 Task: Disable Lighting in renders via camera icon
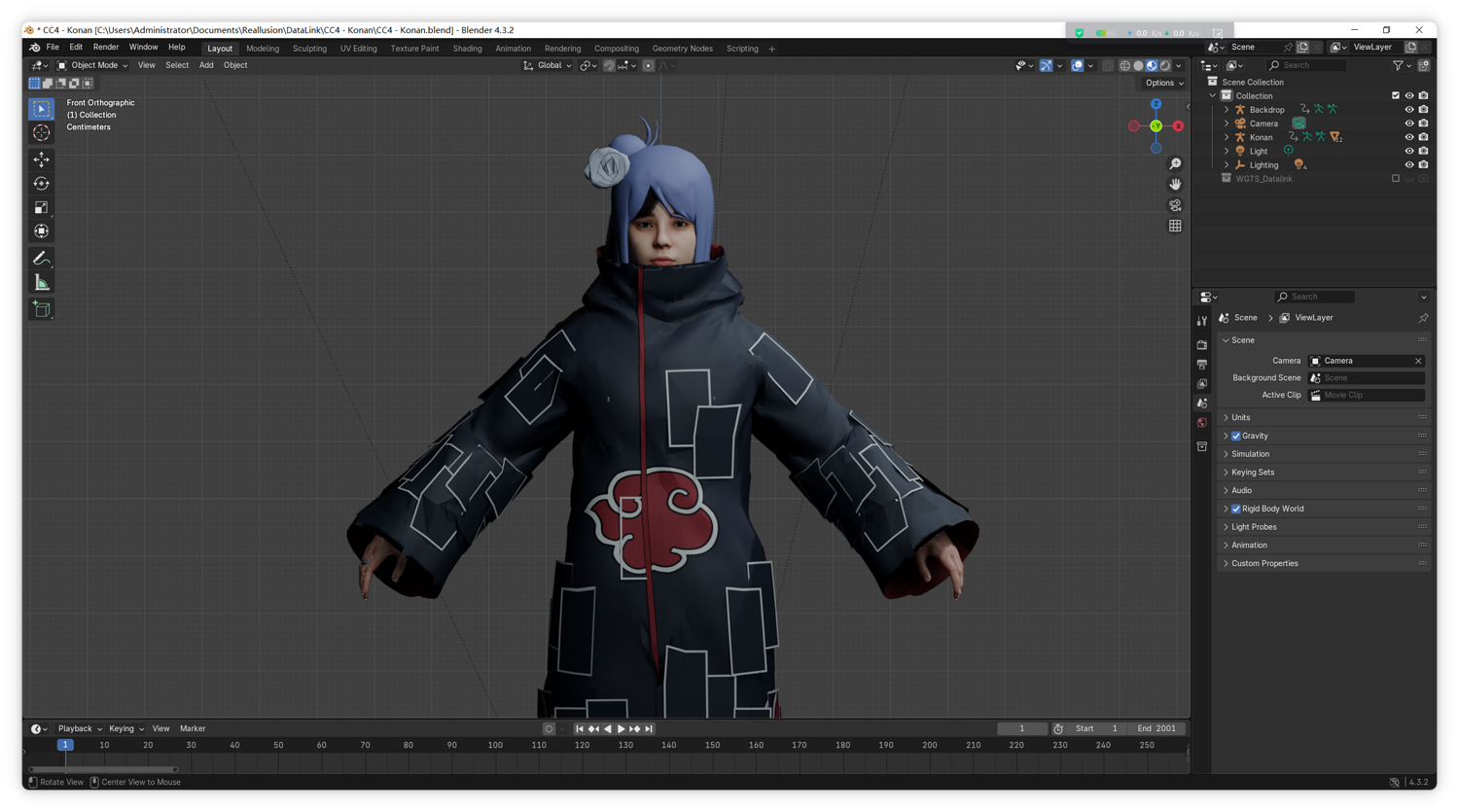[1423, 165]
